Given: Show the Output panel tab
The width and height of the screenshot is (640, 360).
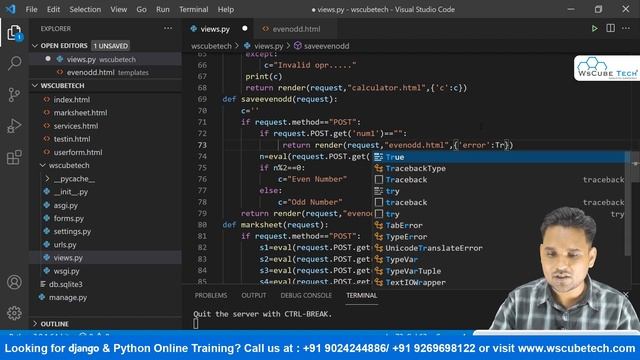Looking at the screenshot, I should tap(253, 295).
